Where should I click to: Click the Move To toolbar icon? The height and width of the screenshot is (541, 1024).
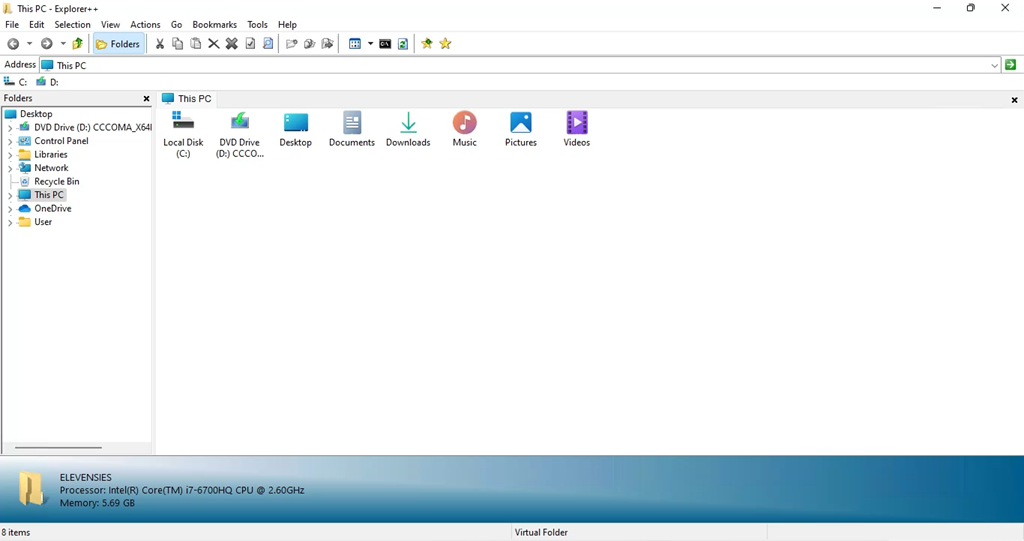(328, 44)
